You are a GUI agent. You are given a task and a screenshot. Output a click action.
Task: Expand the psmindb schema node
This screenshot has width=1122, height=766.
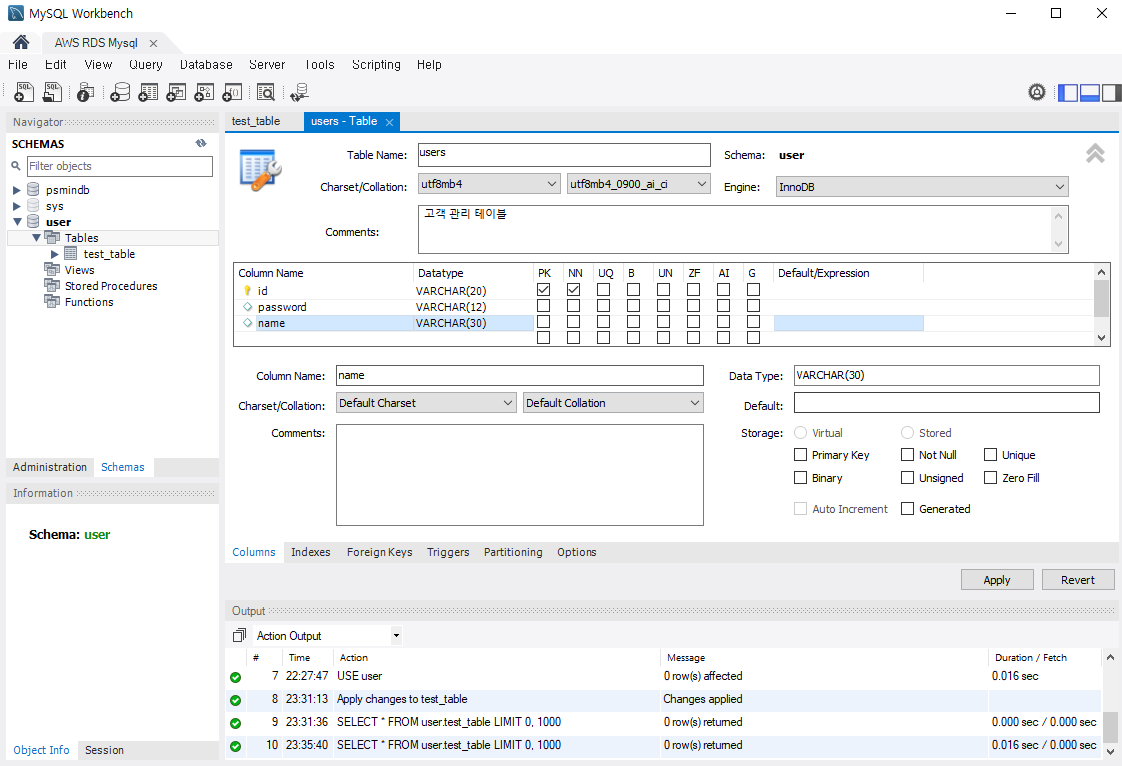16,190
